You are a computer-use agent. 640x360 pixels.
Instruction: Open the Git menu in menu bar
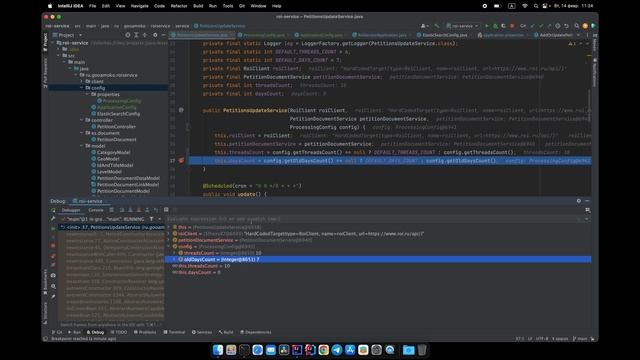coord(242,6)
